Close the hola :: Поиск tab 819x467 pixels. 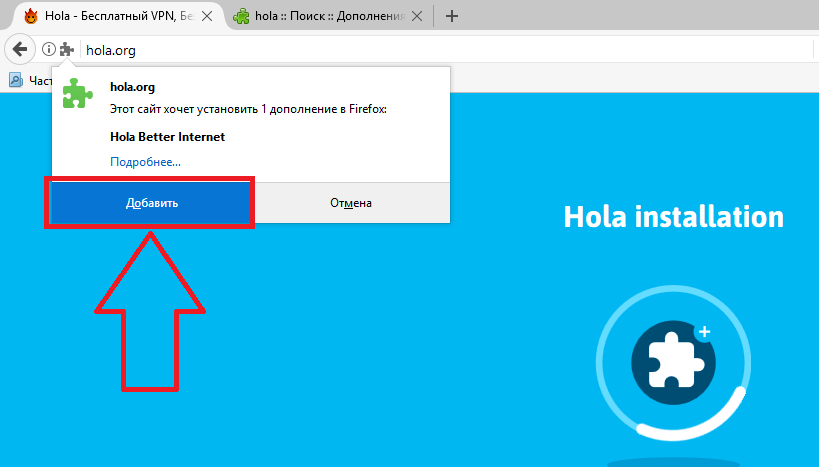pos(417,16)
